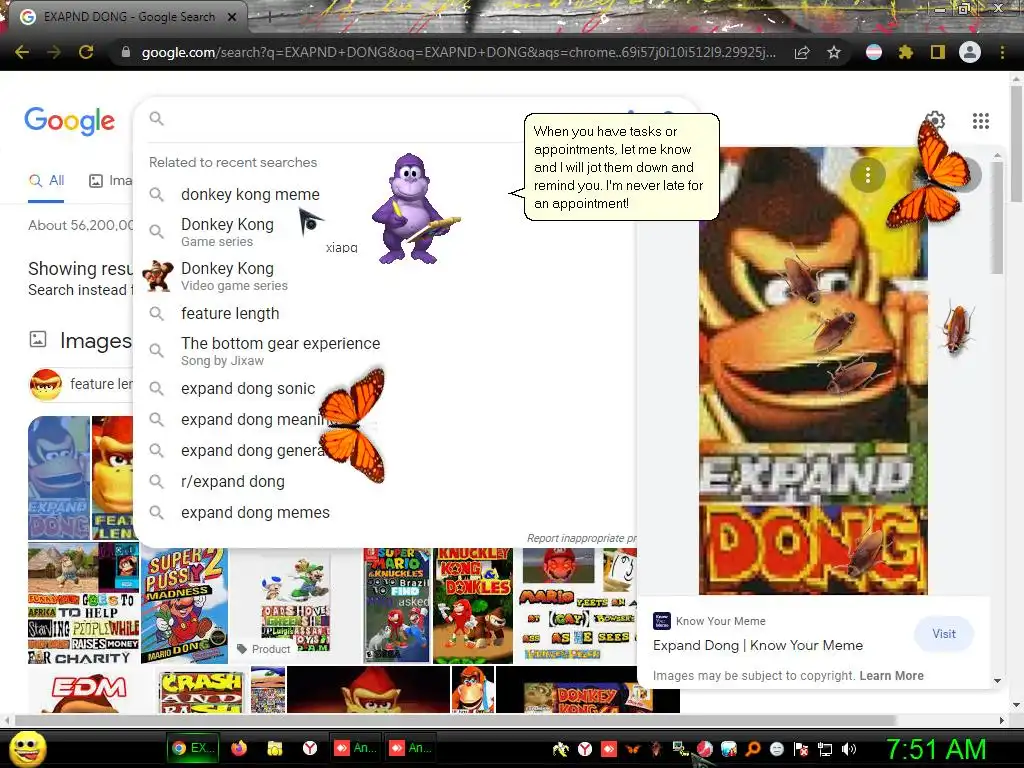
Task: Click the address bar URL
Action: 458,52
